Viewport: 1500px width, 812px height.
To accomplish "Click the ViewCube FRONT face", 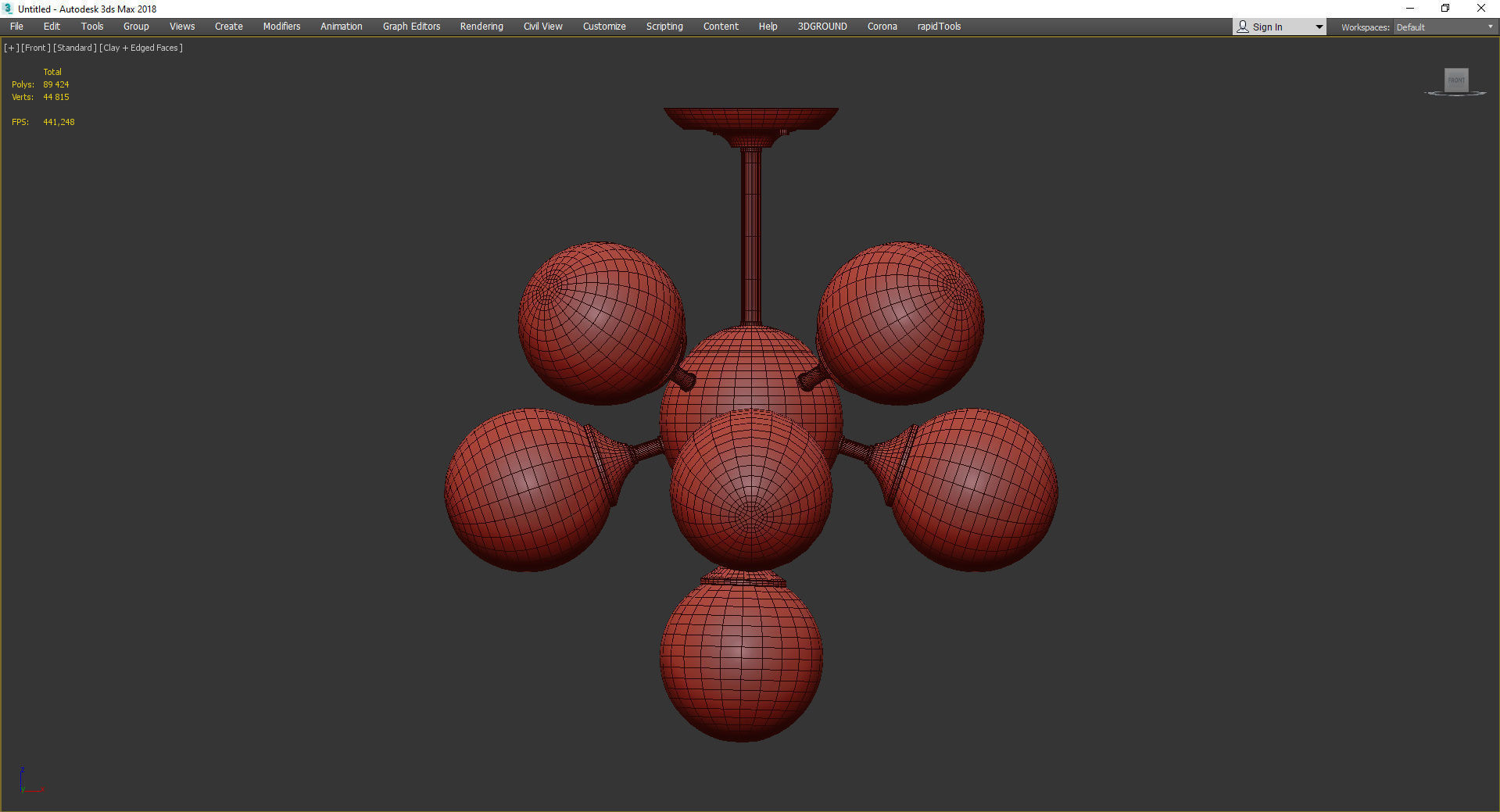I will [x=1456, y=80].
